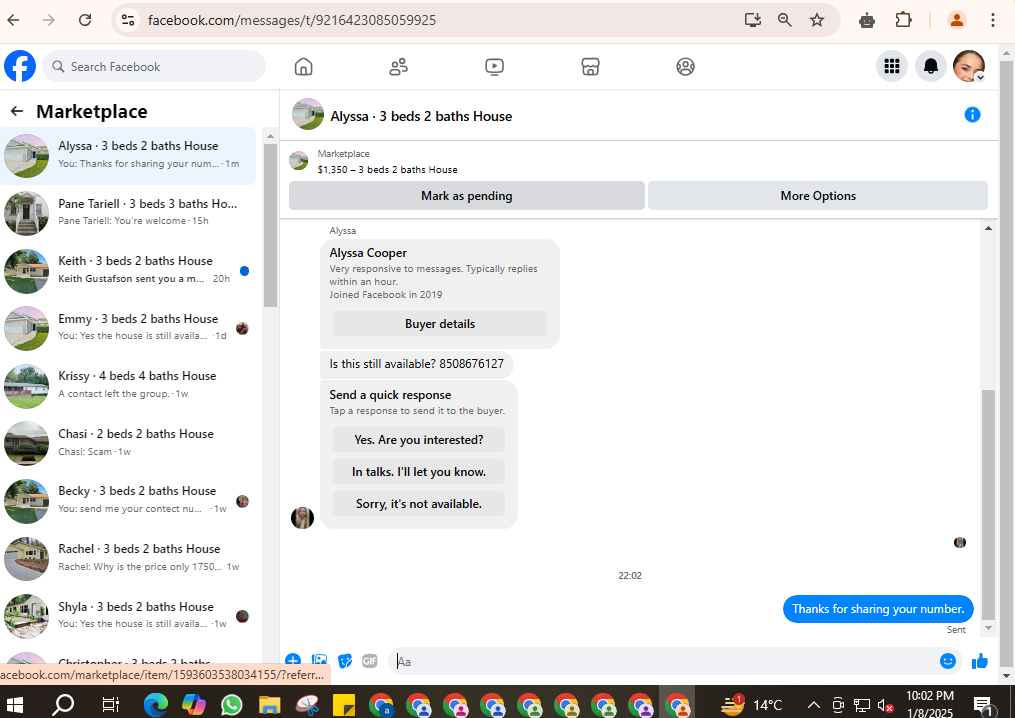Screen dimensions: 1015x718
Task: Open account profile picture menu
Action: [968, 66]
